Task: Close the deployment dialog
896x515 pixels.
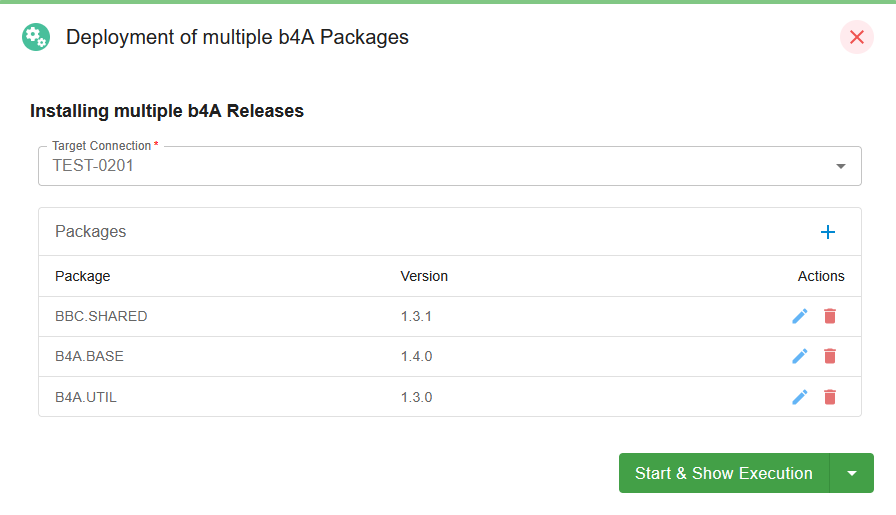Action: click(x=857, y=37)
